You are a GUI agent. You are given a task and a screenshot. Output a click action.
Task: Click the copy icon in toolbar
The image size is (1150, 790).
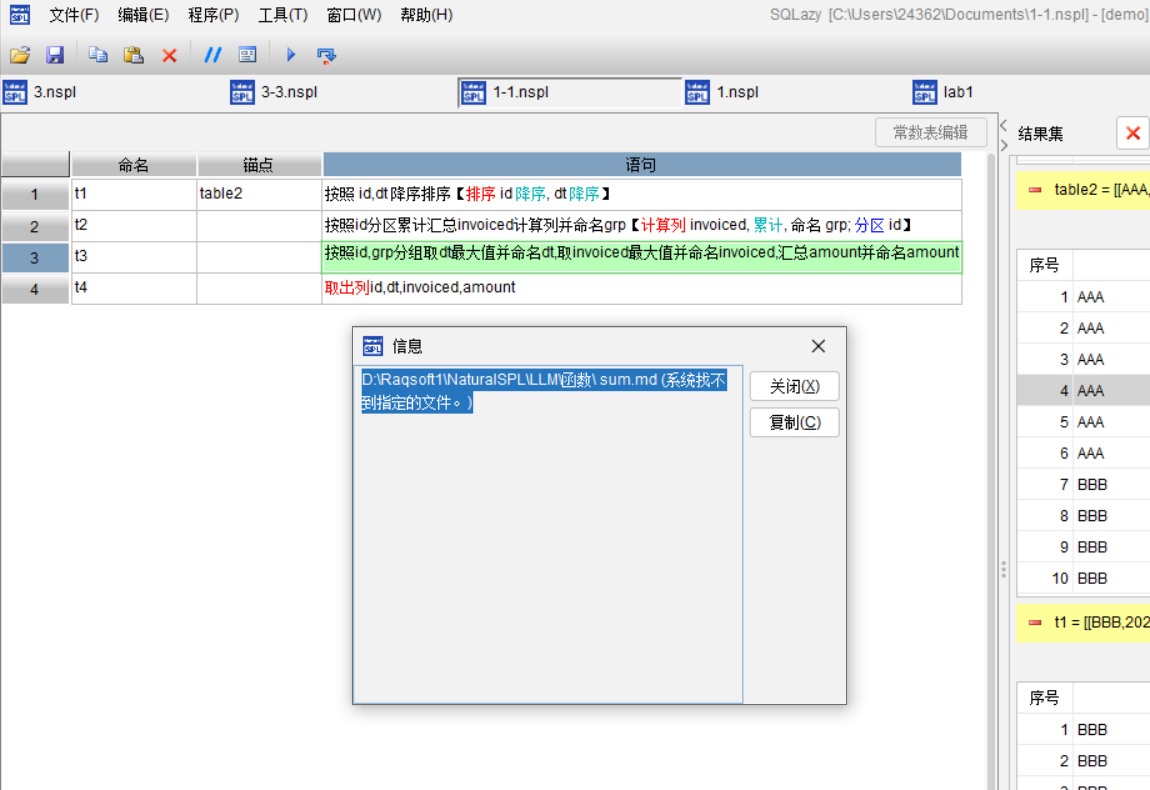[x=98, y=55]
